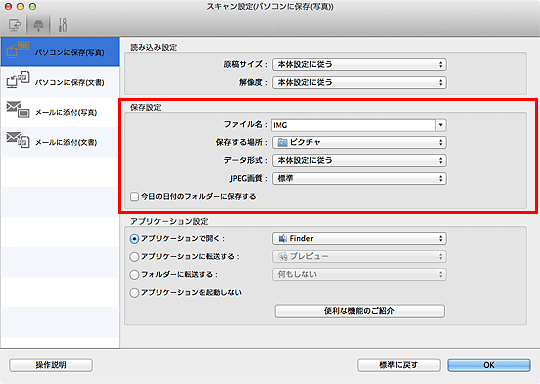
Task: Open the 原稿サイズ dropdown
Action: [359, 64]
